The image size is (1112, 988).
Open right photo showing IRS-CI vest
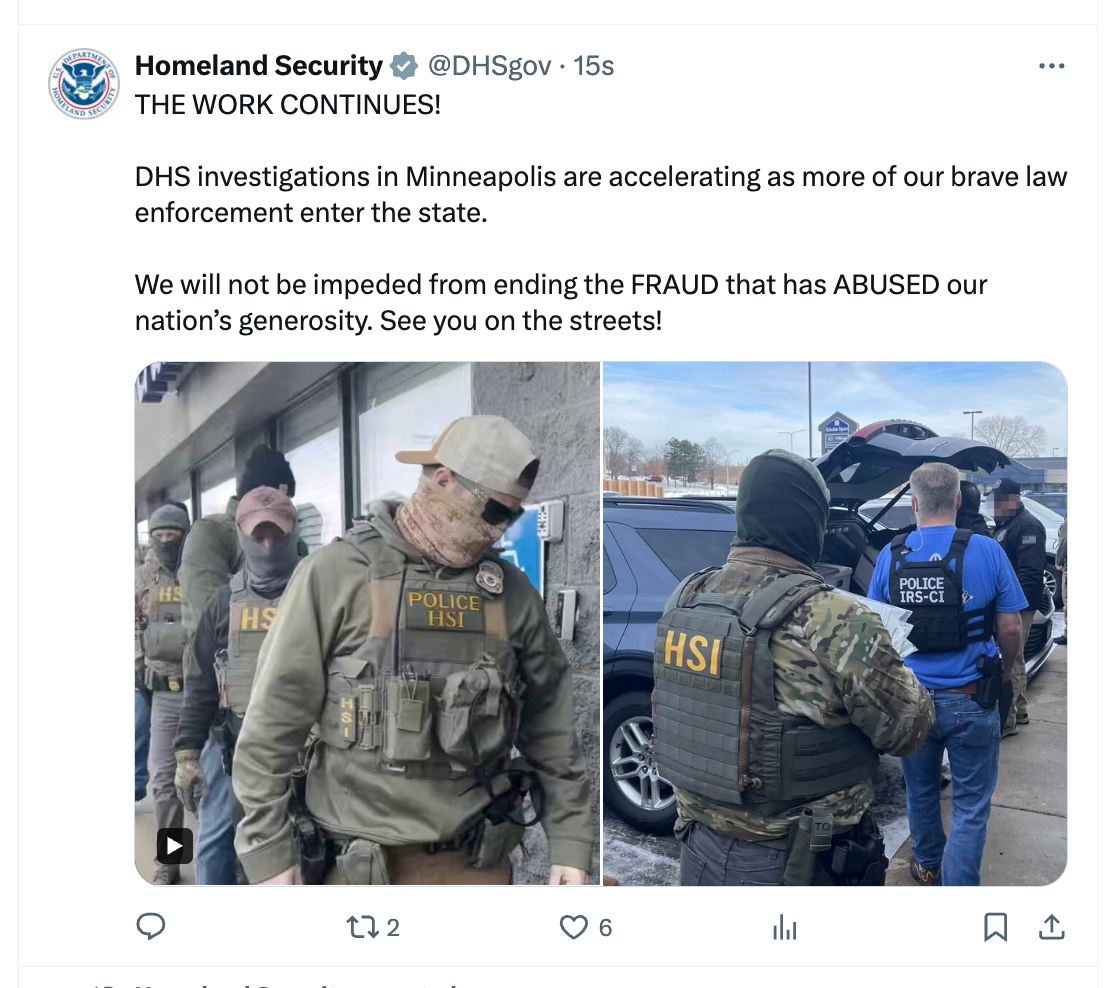click(x=835, y=623)
